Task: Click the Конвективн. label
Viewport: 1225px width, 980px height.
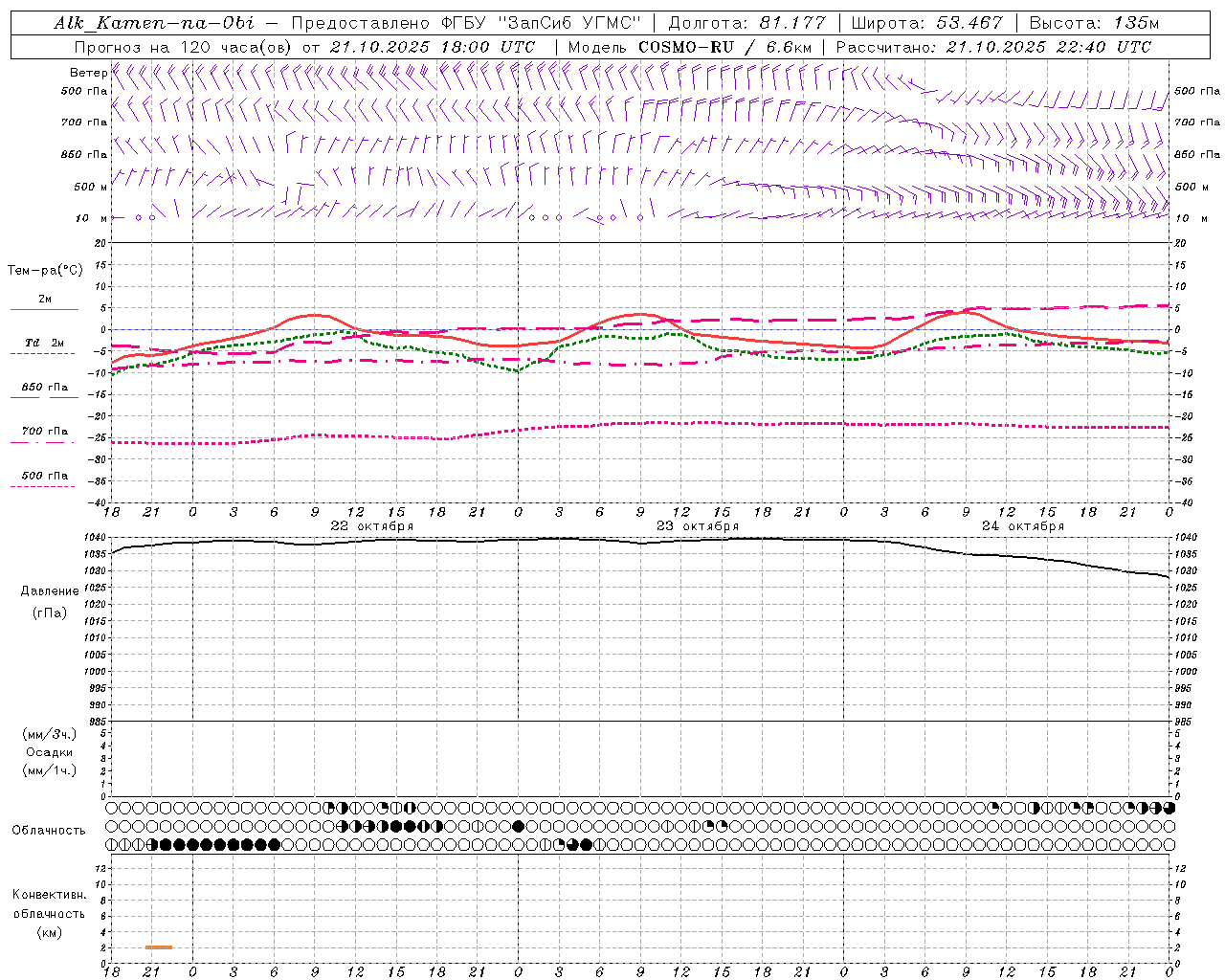Action: click(x=49, y=895)
